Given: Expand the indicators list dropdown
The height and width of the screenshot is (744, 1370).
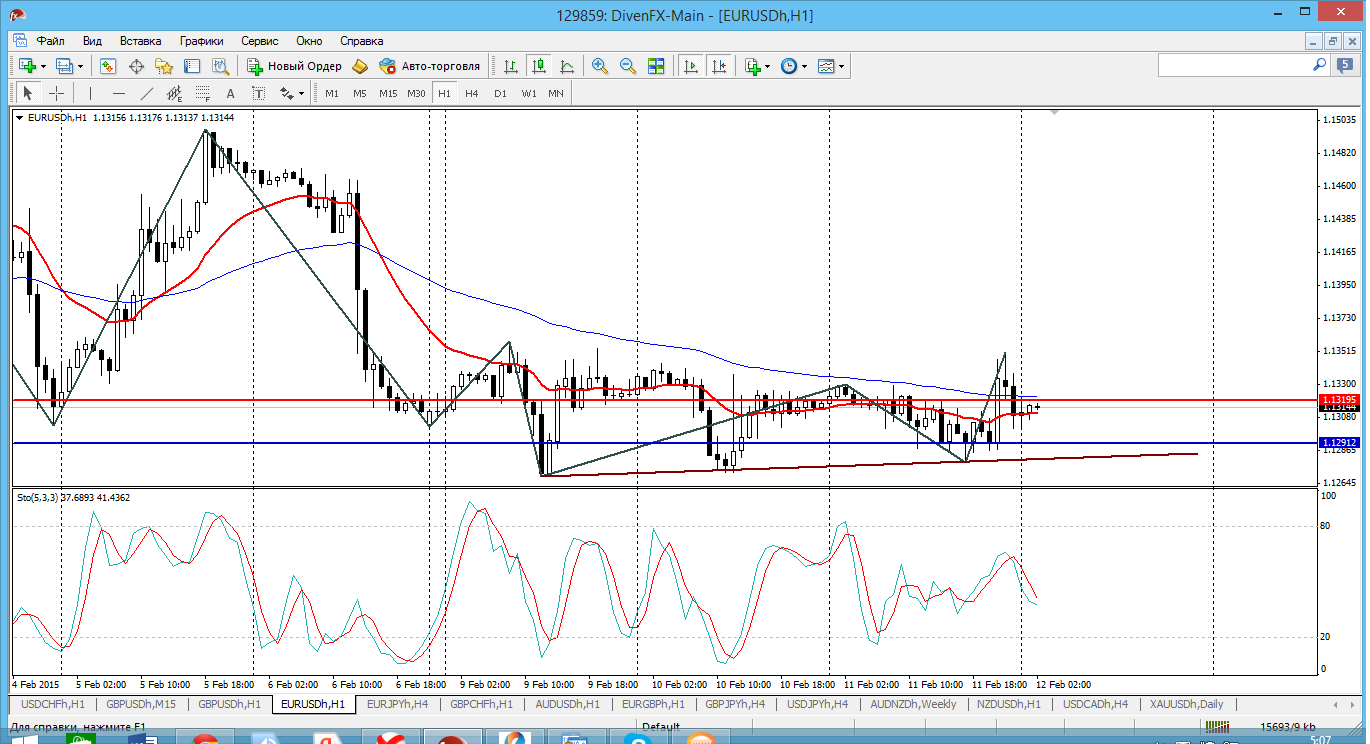Looking at the screenshot, I should (766, 66).
